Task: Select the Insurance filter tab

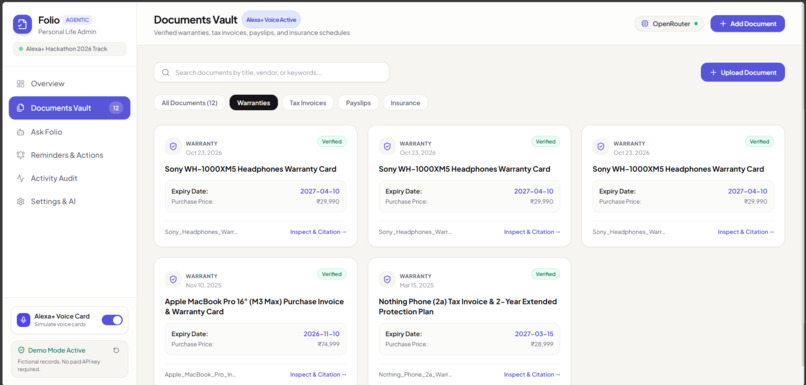Action: pos(405,103)
